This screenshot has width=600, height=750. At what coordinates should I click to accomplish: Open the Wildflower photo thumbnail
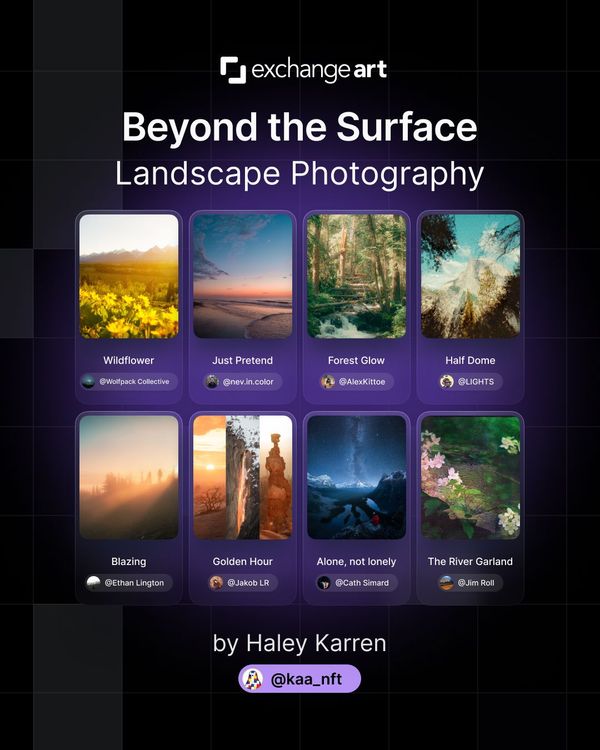point(129,276)
